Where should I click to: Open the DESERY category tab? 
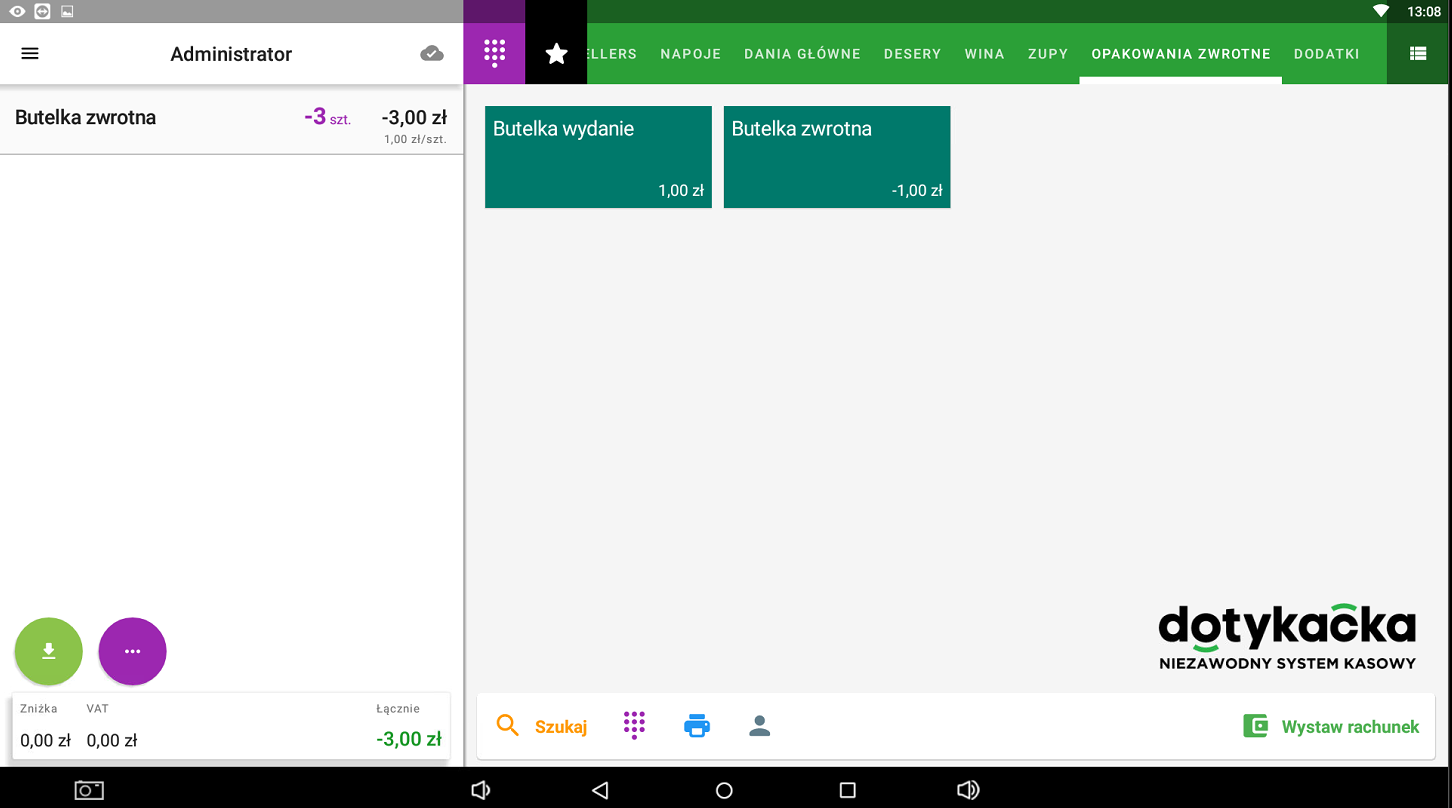pos(912,54)
